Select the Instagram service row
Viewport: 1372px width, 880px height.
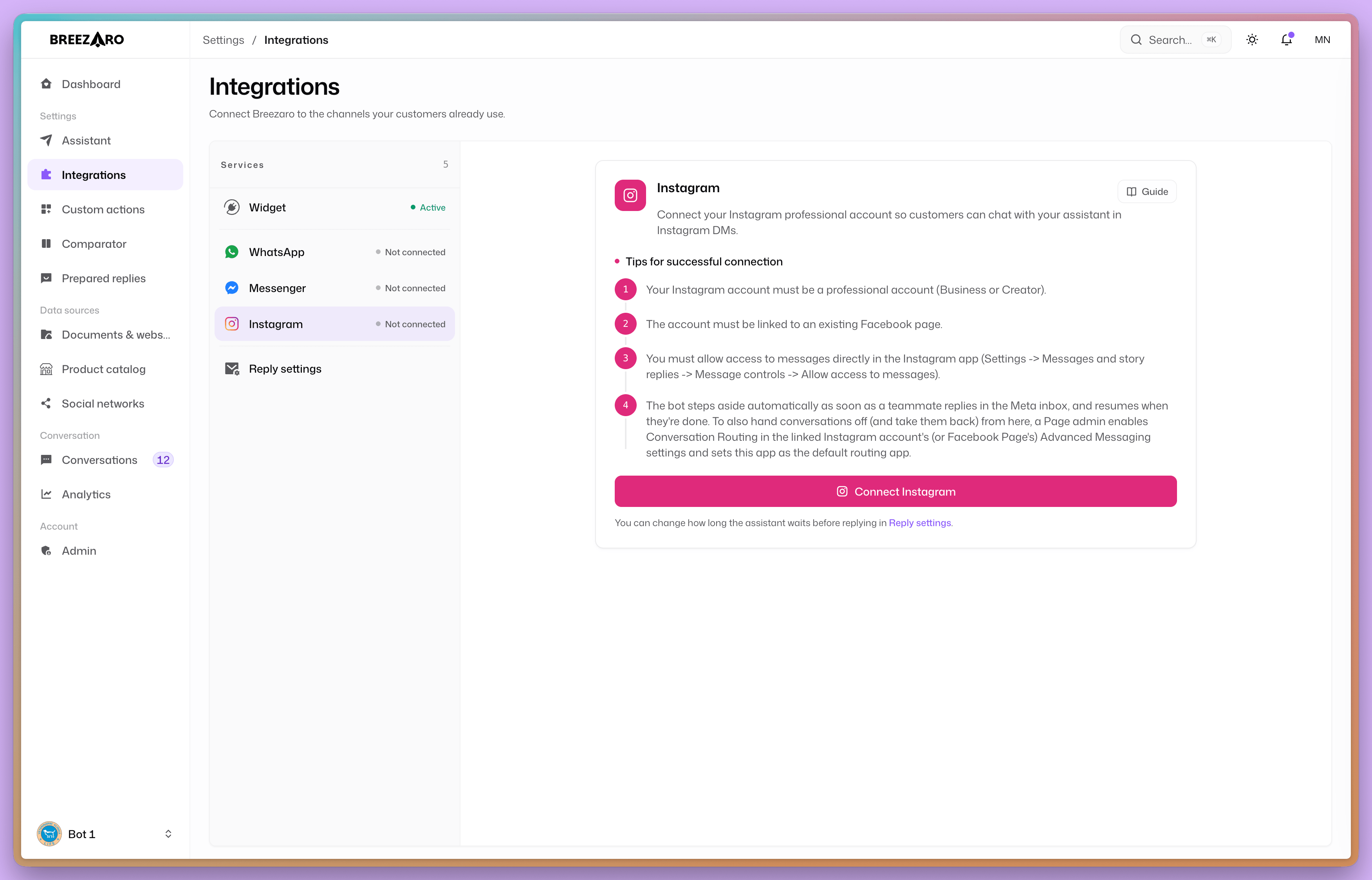334,323
